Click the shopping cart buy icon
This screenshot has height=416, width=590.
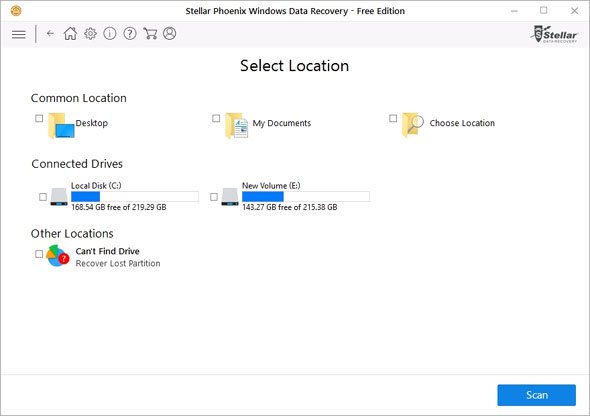pyautogui.click(x=150, y=33)
